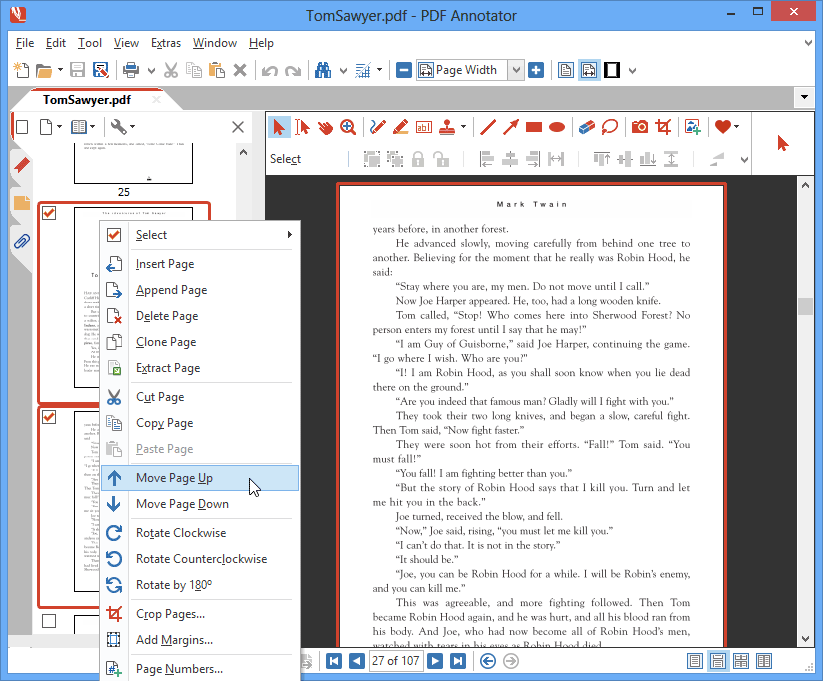
Task: Open the attachments paperclip sidebar tab
Action: (22, 241)
